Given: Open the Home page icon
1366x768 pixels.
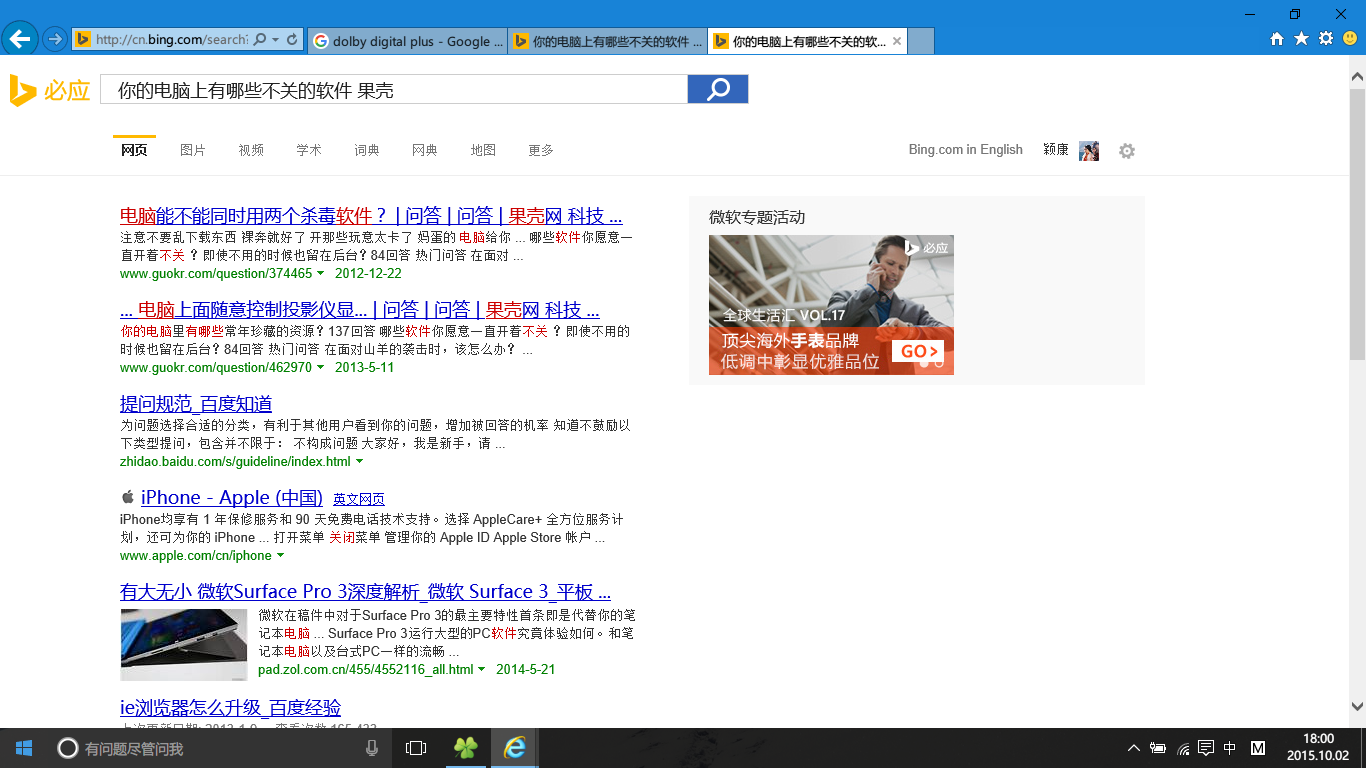Looking at the screenshot, I should pyautogui.click(x=1277, y=39).
